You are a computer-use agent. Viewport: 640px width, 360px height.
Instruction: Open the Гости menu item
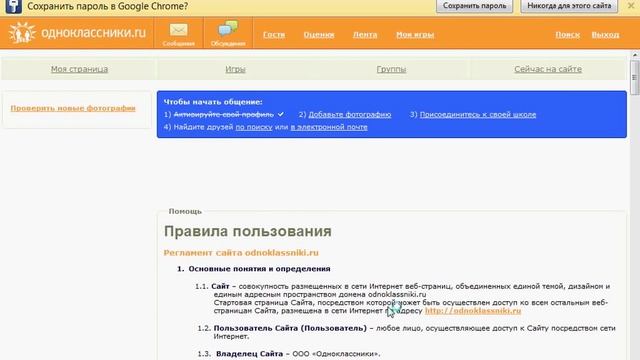pyautogui.click(x=274, y=35)
